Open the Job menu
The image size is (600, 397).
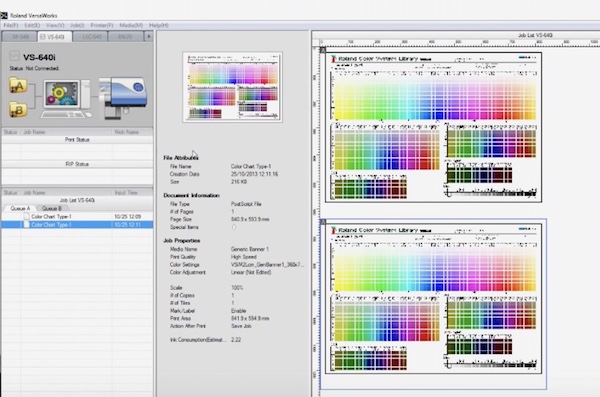click(x=77, y=25)
